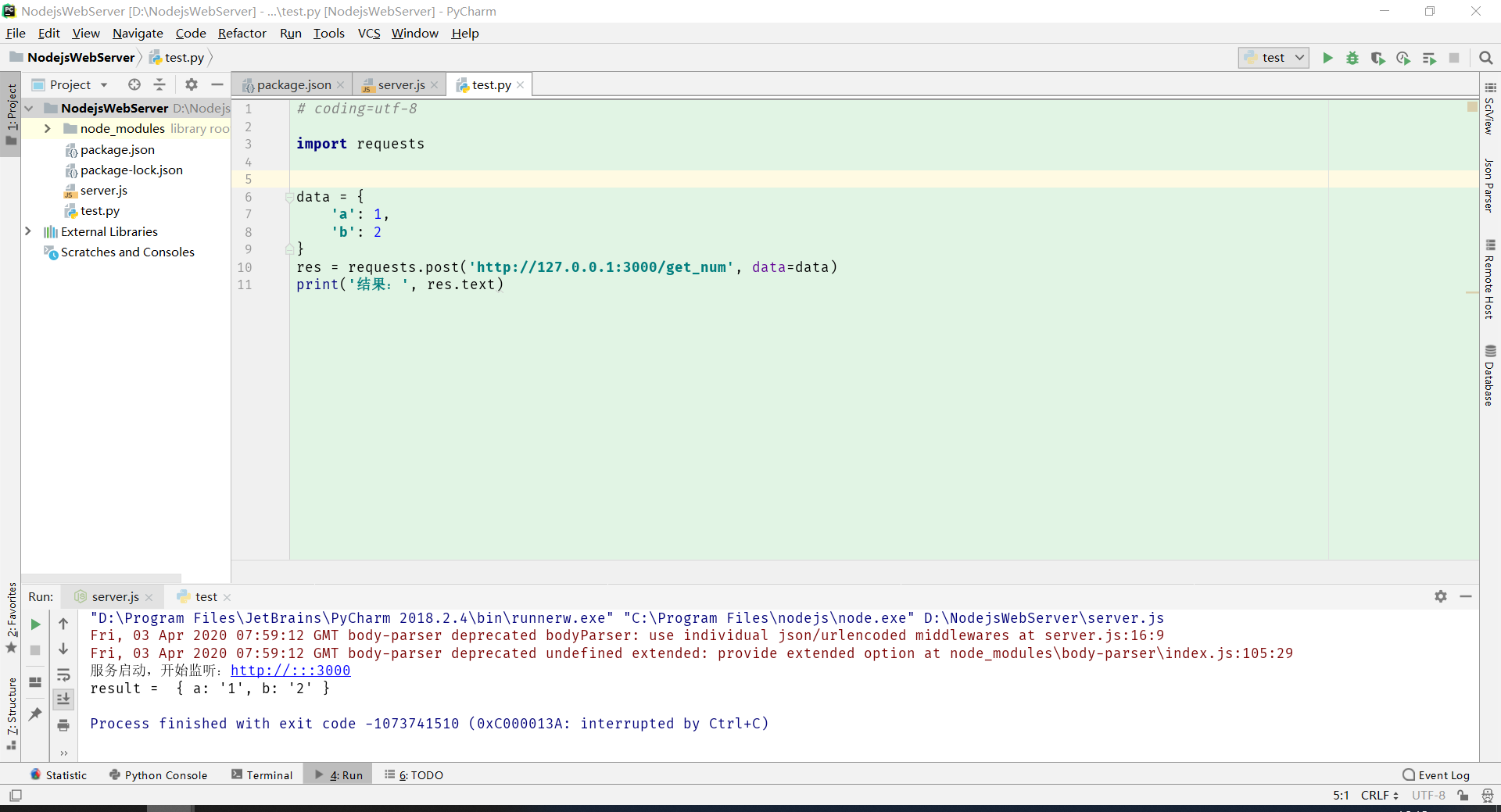Image resolution: width=1501 pixels, height=812 pixels.
Task: Toggle read-only lock icon in status bar
Action: coord(1463,796)
